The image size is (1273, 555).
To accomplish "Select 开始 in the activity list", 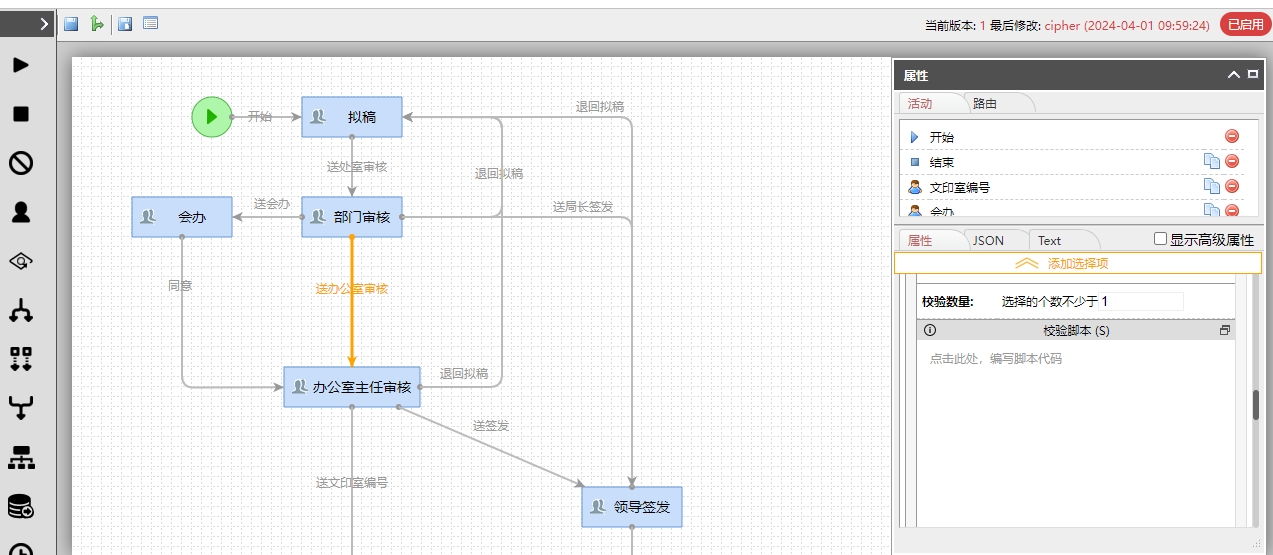I will coord(942,137).
